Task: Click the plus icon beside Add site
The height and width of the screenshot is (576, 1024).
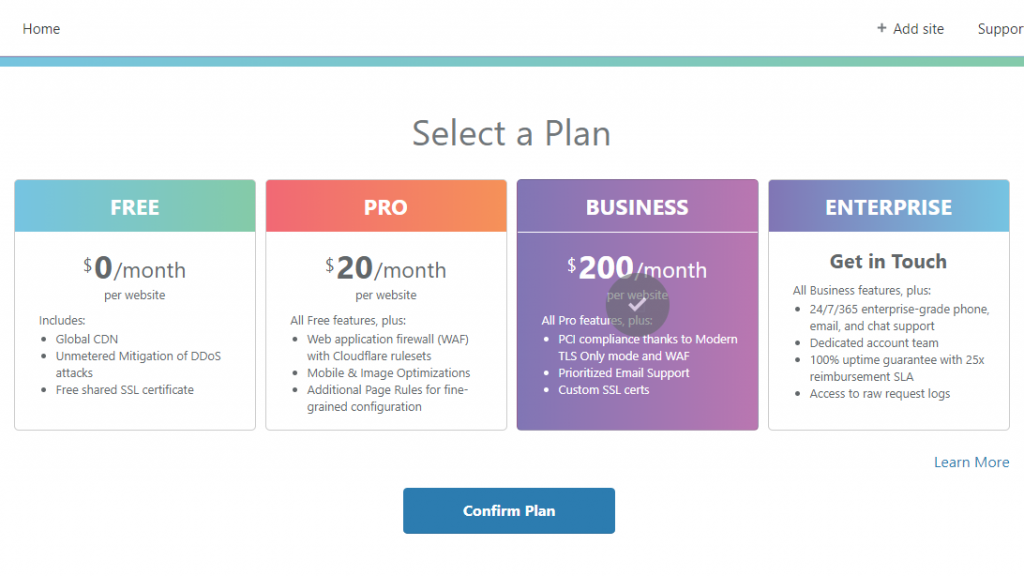Action: (x=881, y=28)
